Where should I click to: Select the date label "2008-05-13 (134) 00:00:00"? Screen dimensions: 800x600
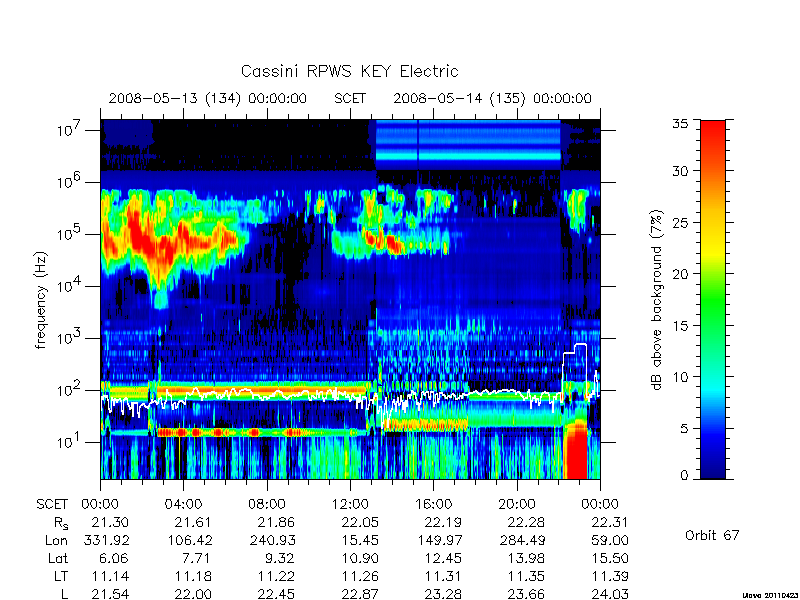[208, 98]
